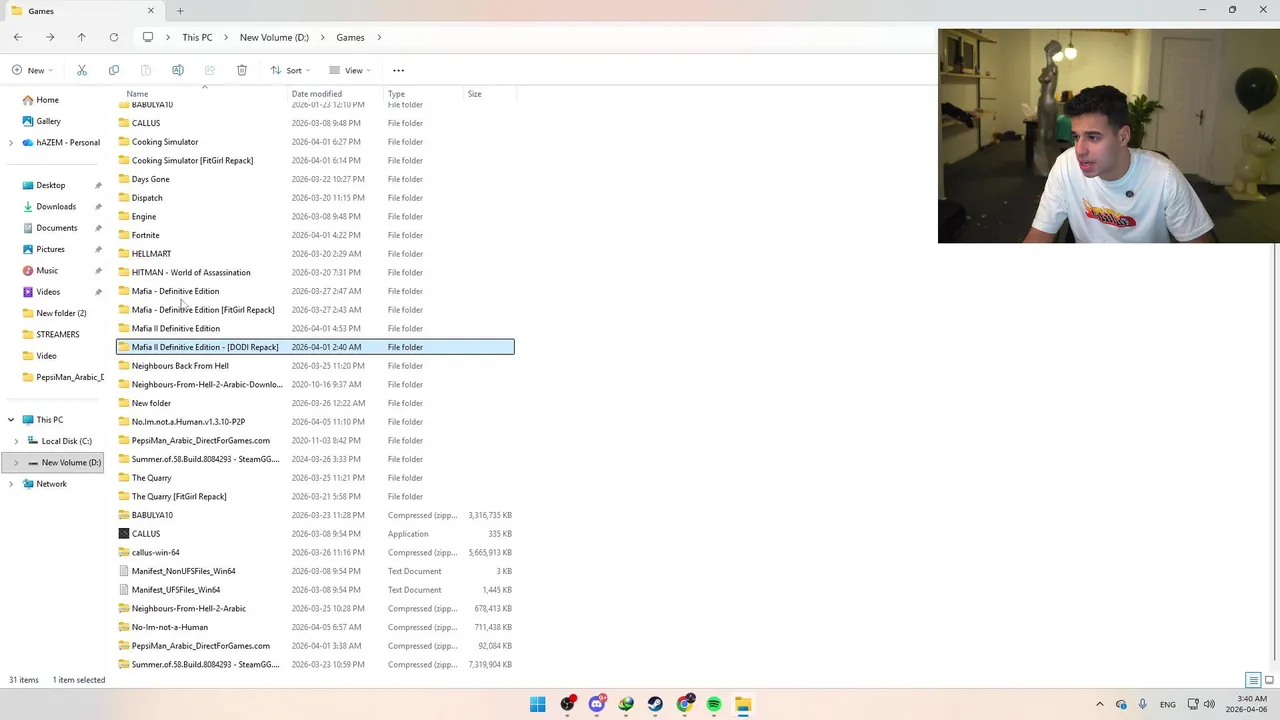The image size is (1280, 720).
Task: Show hidden system tray icons
Action: click(x=1100, y=704)
